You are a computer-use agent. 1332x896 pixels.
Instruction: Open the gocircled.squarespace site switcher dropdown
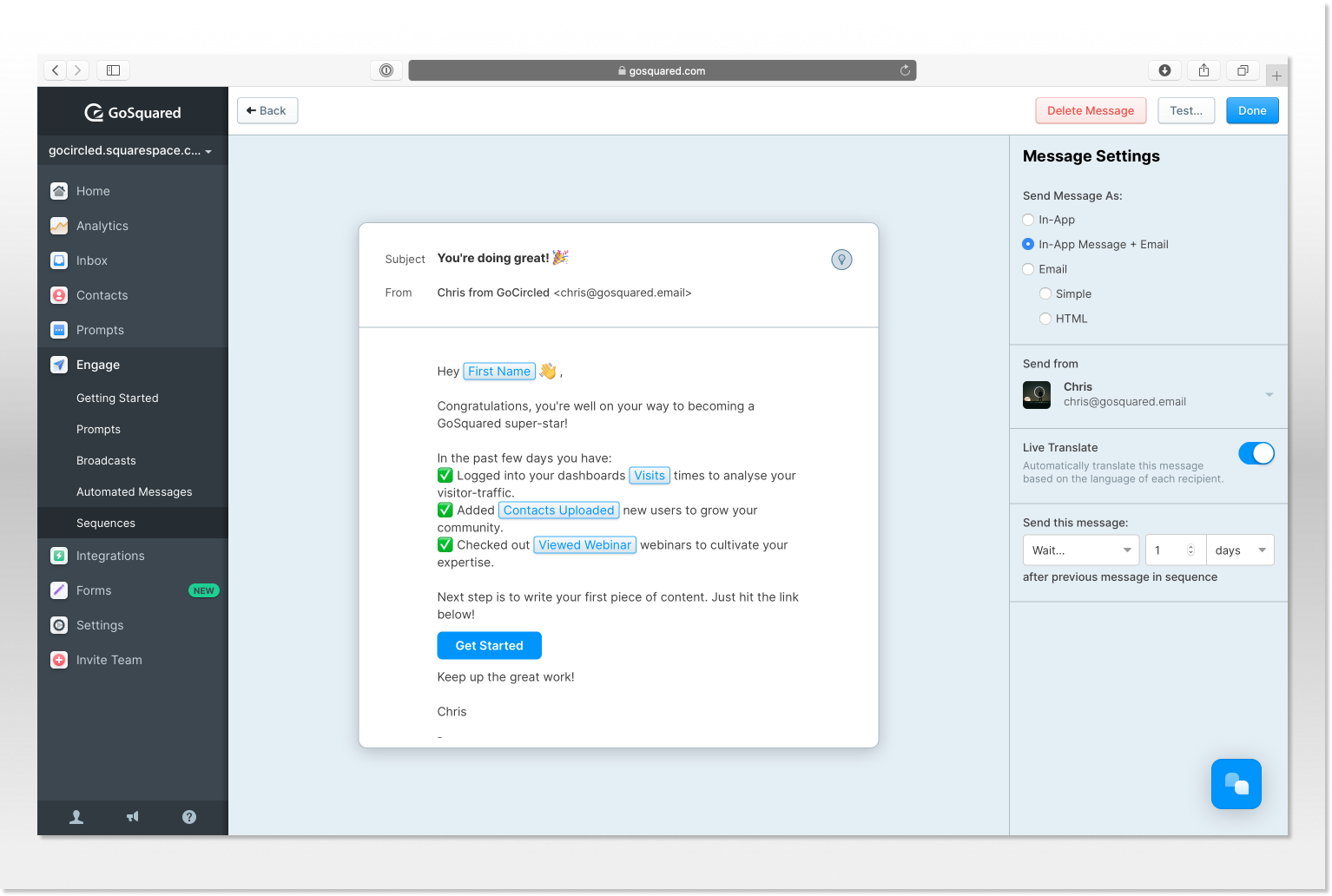pyautogui.click(x=130, y=149)
